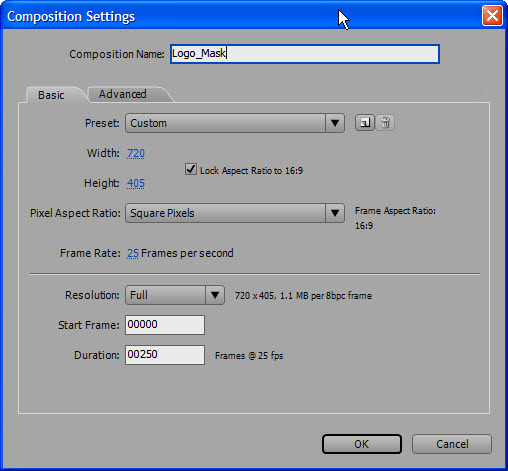
Task: Click the Composition Name text field
Action: pos(305,54)
